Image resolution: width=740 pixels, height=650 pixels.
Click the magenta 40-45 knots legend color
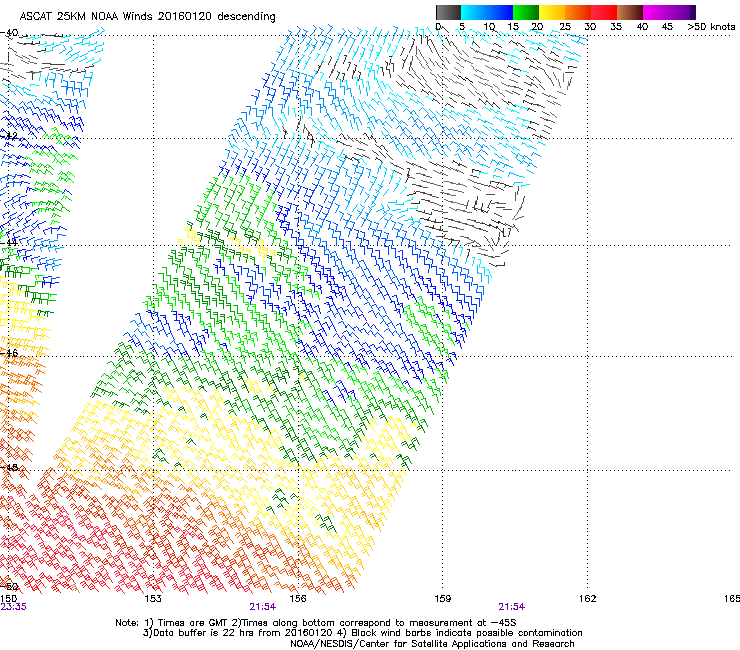point(656,12)
